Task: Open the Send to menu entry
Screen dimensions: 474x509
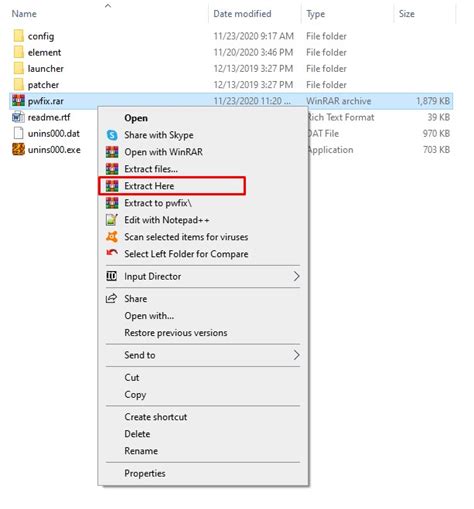Action: [x=203, y=355]
